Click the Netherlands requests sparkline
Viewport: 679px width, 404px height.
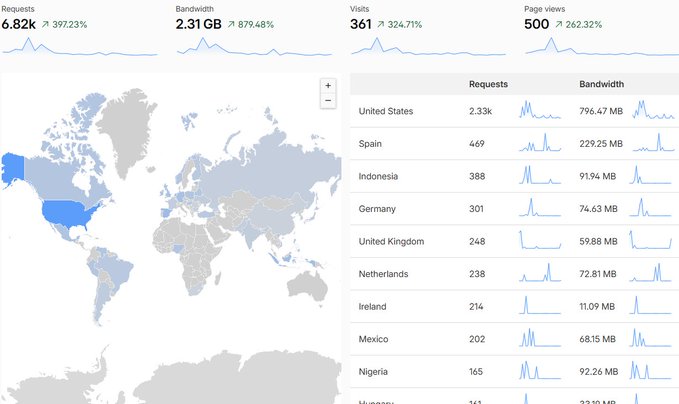540,272
